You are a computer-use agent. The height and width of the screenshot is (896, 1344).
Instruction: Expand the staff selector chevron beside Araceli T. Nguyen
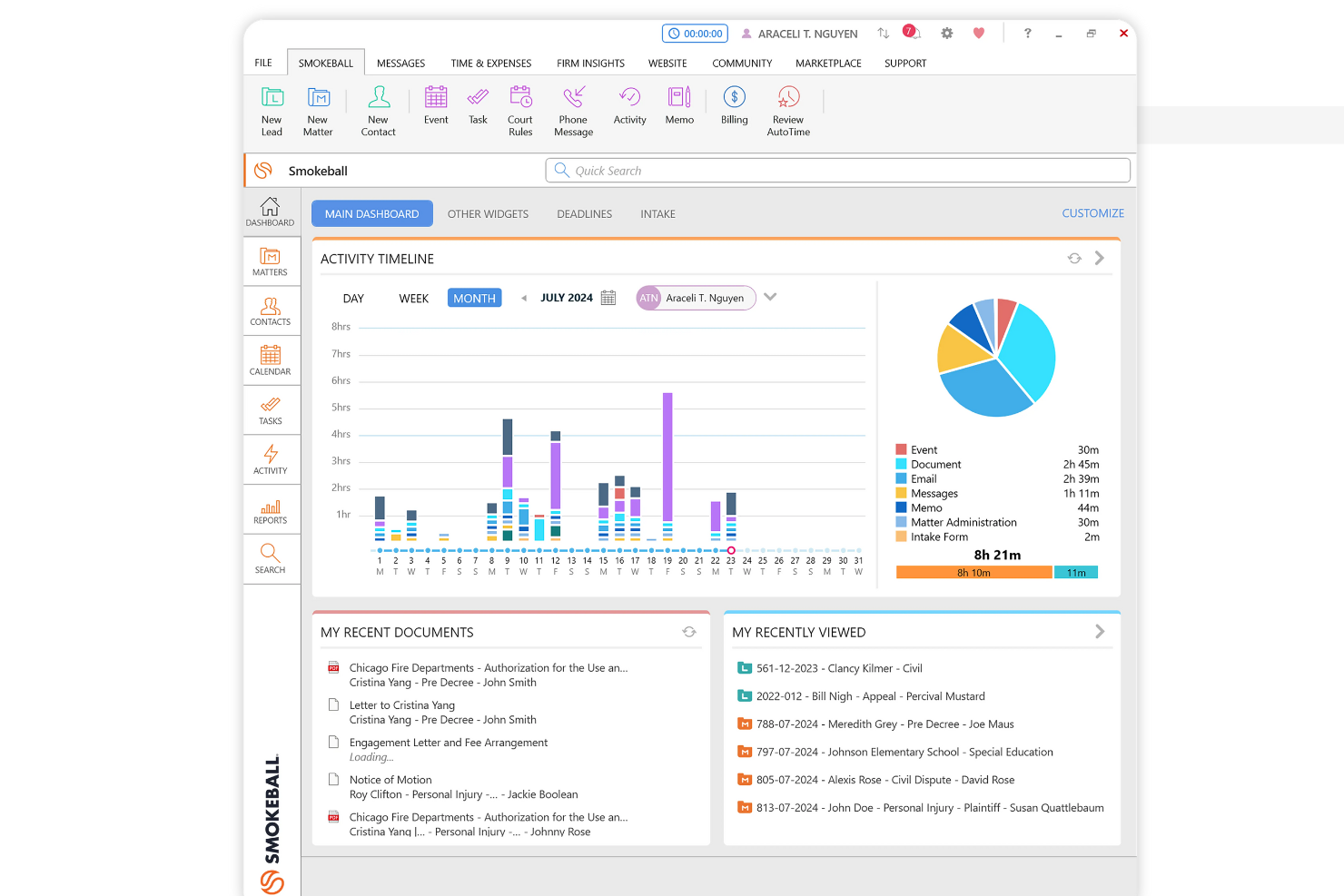click(x=770, y=297)
